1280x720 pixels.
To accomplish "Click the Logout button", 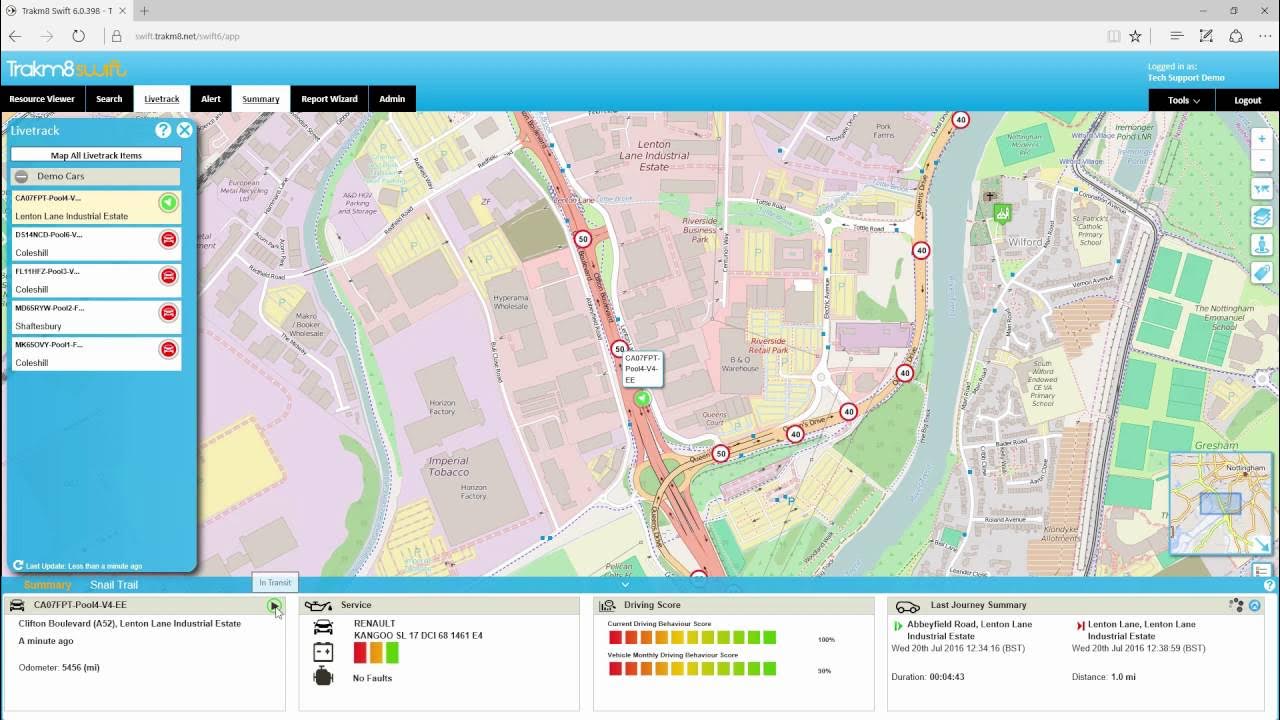I will (x=1248, y=100).
